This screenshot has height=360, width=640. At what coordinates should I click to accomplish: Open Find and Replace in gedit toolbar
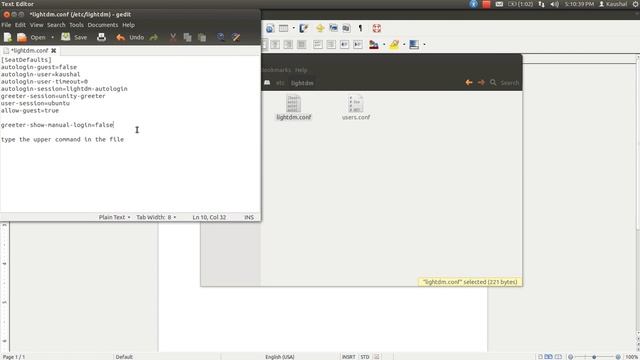click(236, 38)
